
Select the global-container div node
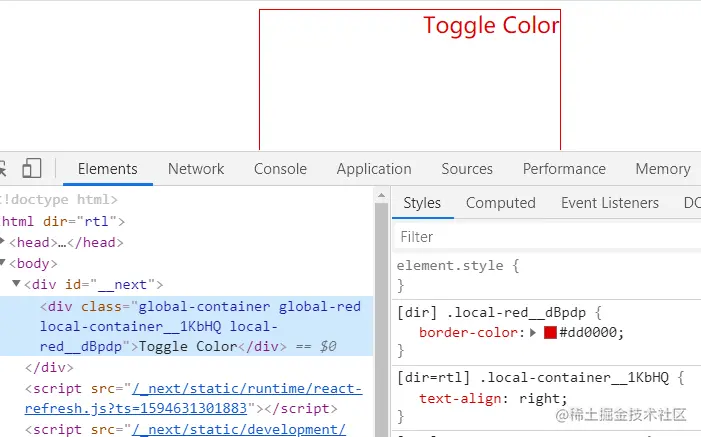coord(186,326)
